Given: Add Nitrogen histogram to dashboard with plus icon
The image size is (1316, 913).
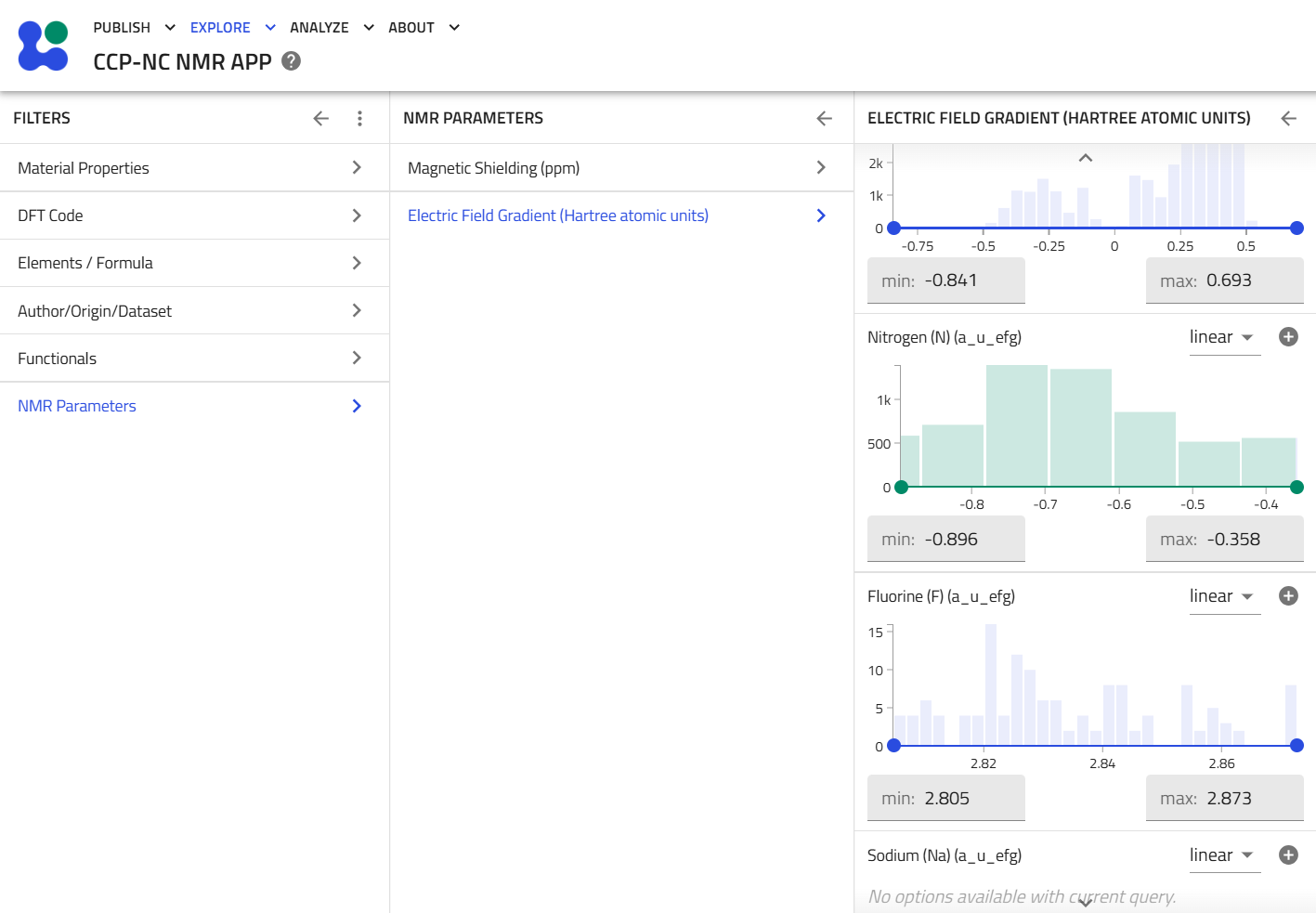Looking at the screenshot, I should tap(1288, 337).
